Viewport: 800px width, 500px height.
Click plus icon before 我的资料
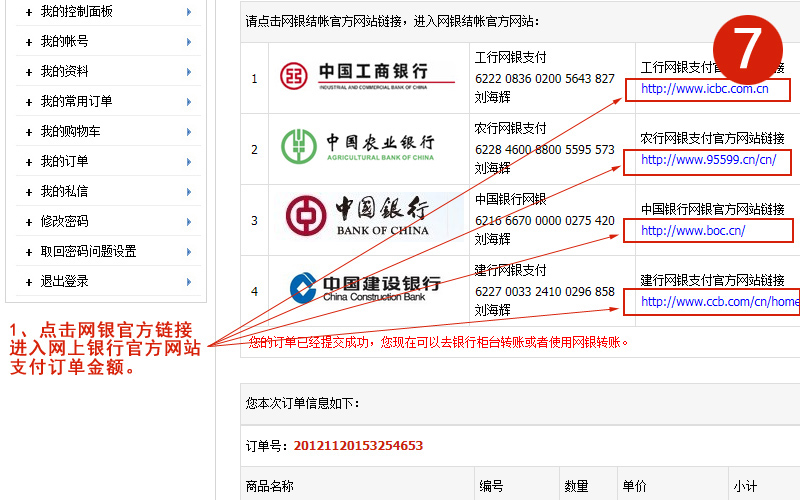pos(29,73)
